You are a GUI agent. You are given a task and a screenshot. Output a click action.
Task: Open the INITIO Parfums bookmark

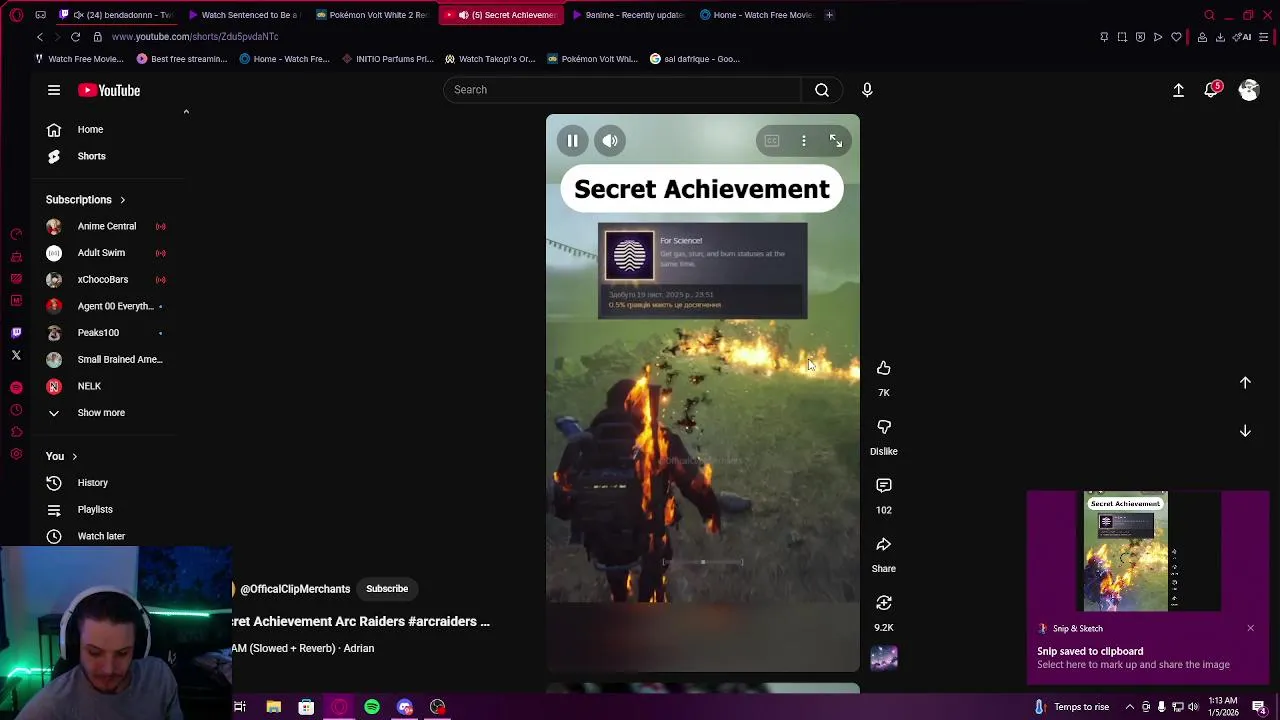(x=388, y=59)
